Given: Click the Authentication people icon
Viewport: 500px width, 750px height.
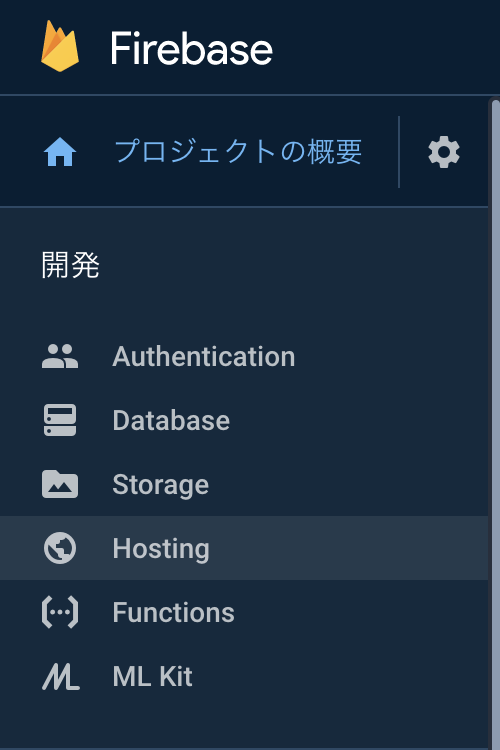Looking at the screenshot, I should [x=60, y=356].
